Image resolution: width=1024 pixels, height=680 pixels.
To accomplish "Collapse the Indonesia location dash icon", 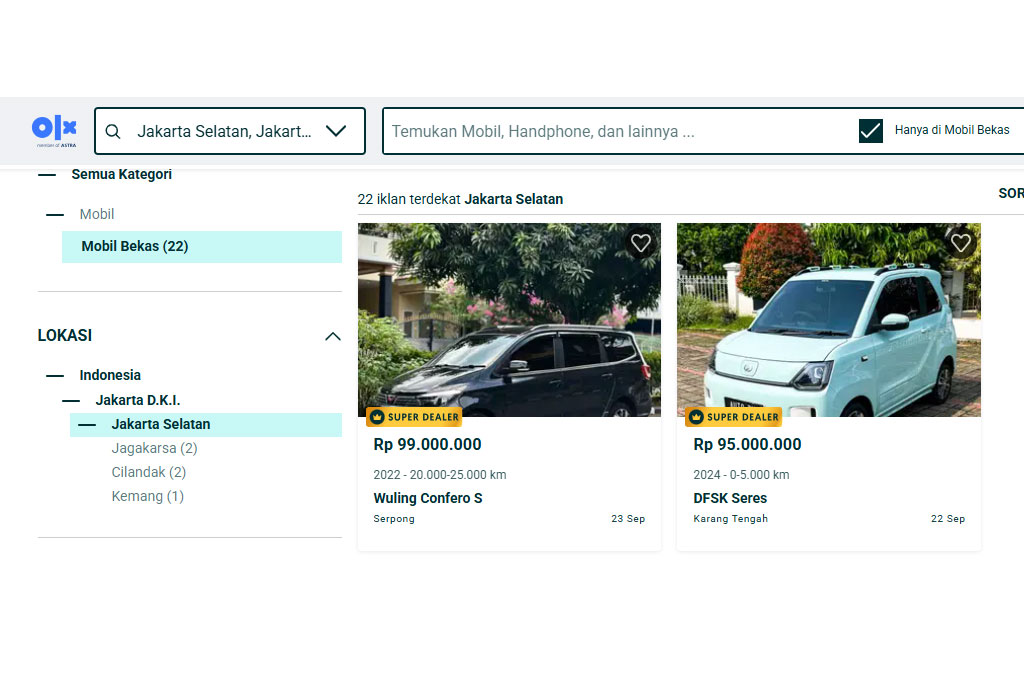I will point(55,375).
